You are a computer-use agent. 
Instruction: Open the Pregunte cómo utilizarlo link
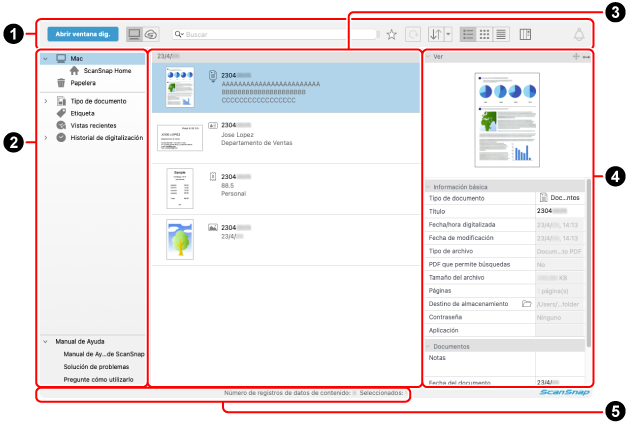coord(98,379)
